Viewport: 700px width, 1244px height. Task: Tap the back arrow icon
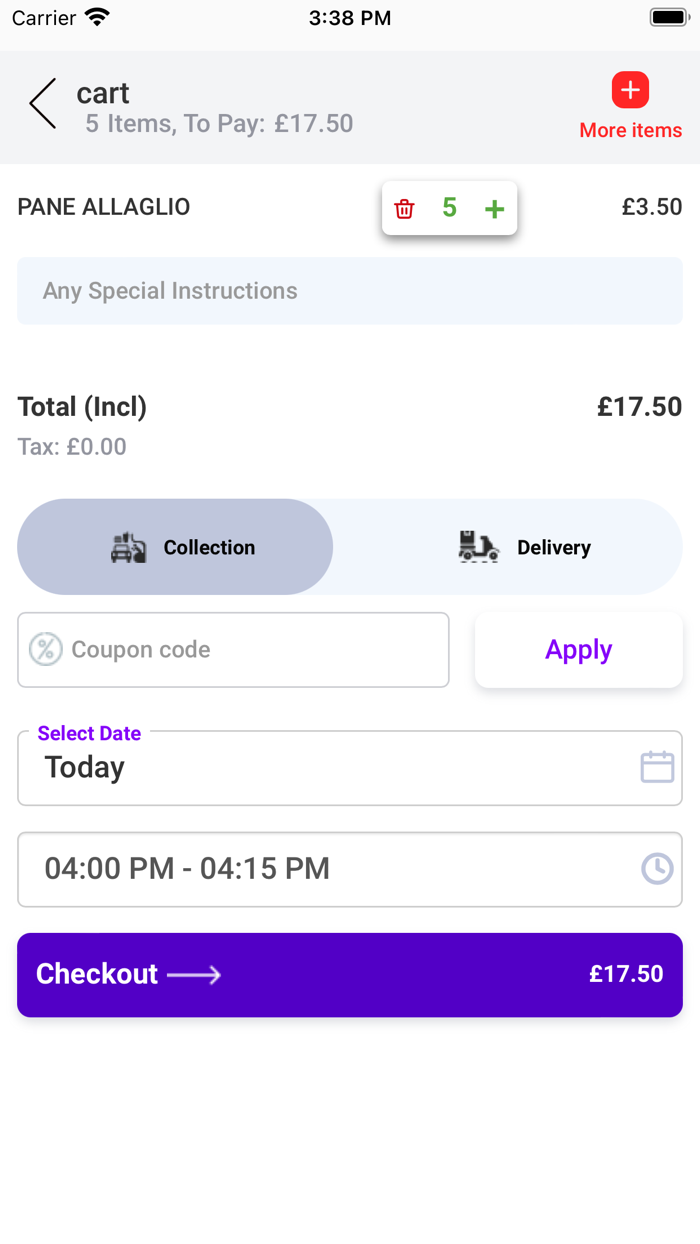[x=43, y=104]
